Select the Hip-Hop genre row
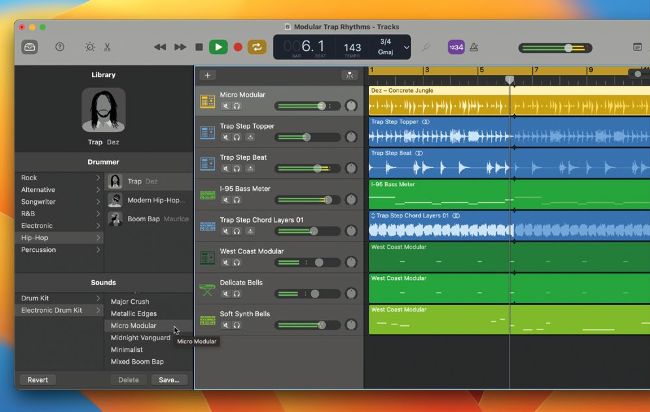Image resolution: width=650 pixels, height=412 pixels. [60, 238]
